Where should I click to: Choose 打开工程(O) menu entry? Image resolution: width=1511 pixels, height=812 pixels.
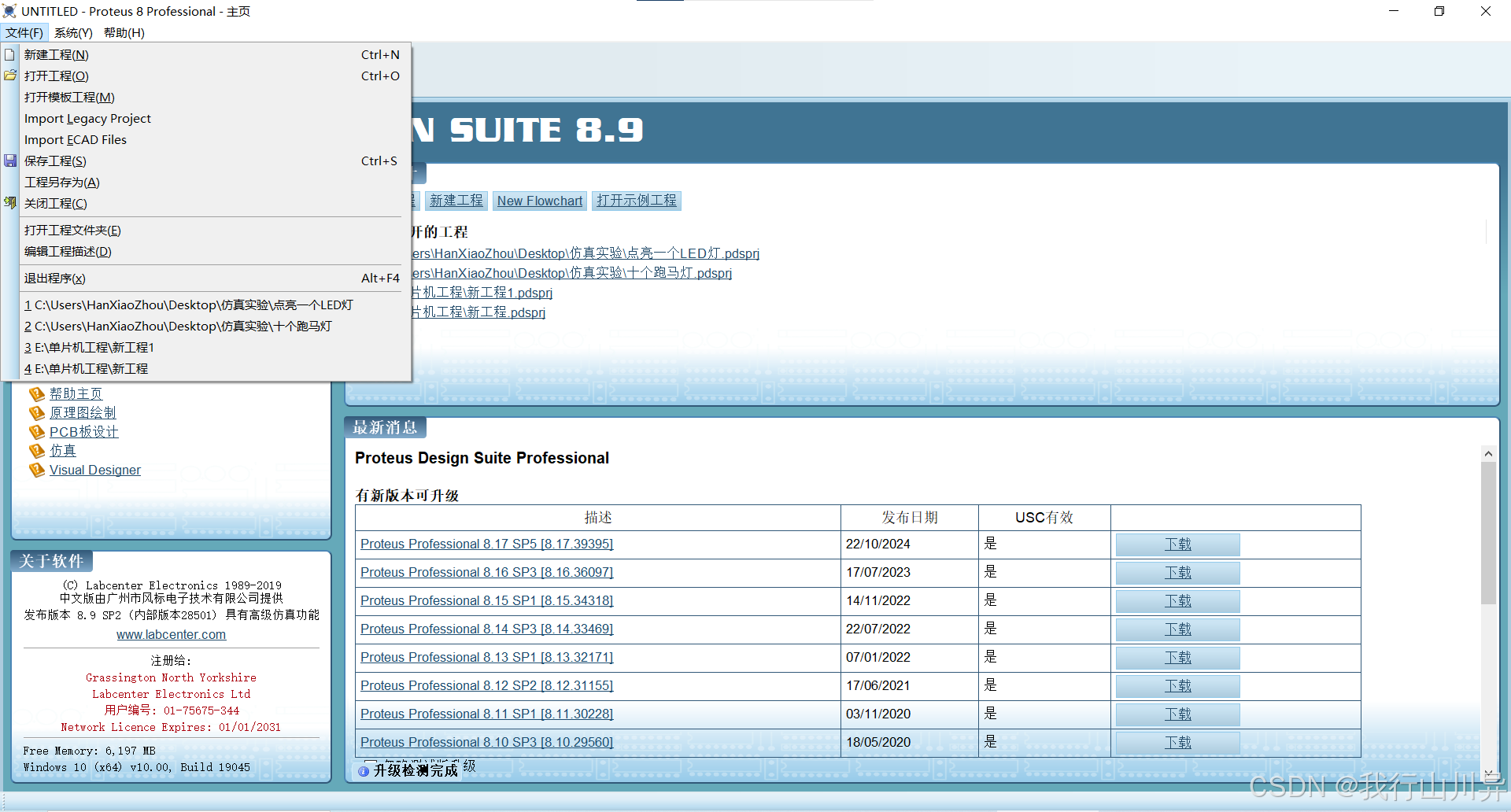[x=210, y=76]
